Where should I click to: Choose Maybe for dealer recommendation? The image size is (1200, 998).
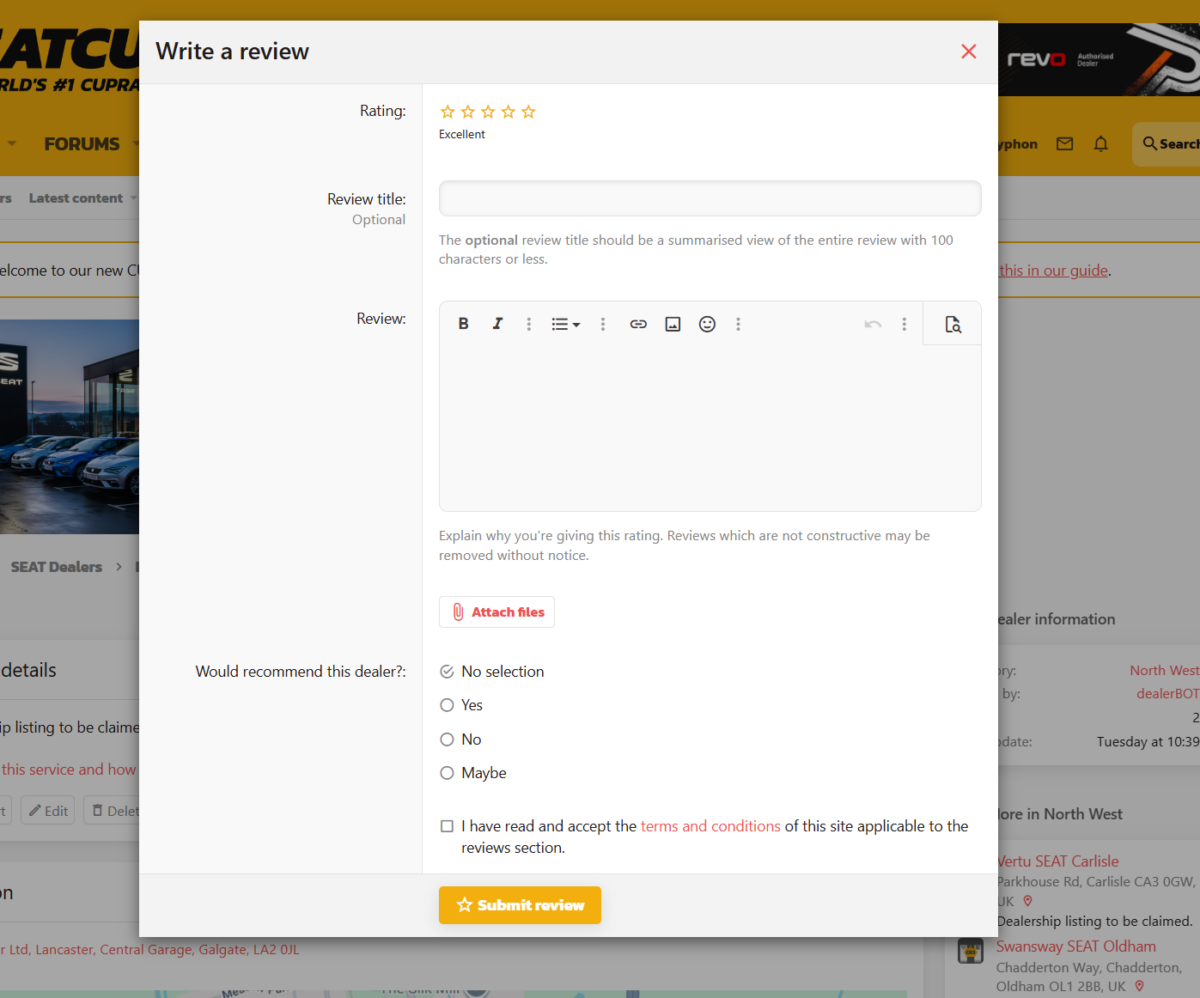point(447,773)
